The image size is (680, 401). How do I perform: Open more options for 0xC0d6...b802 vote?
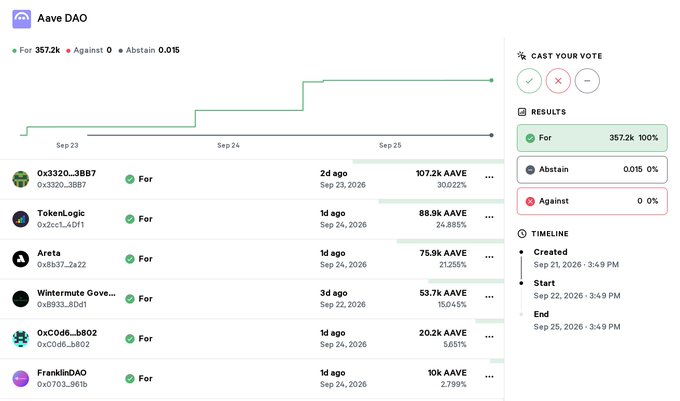(489, 337)
